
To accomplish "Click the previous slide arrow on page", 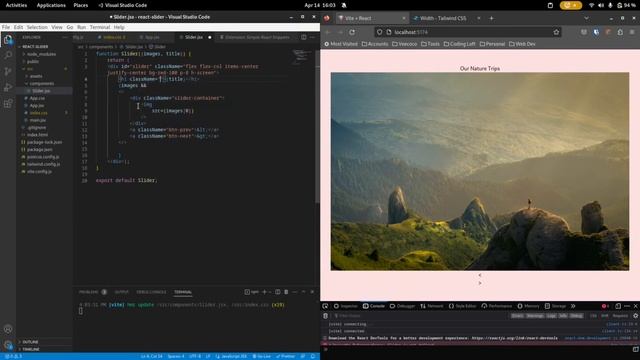I will [480, 275].
